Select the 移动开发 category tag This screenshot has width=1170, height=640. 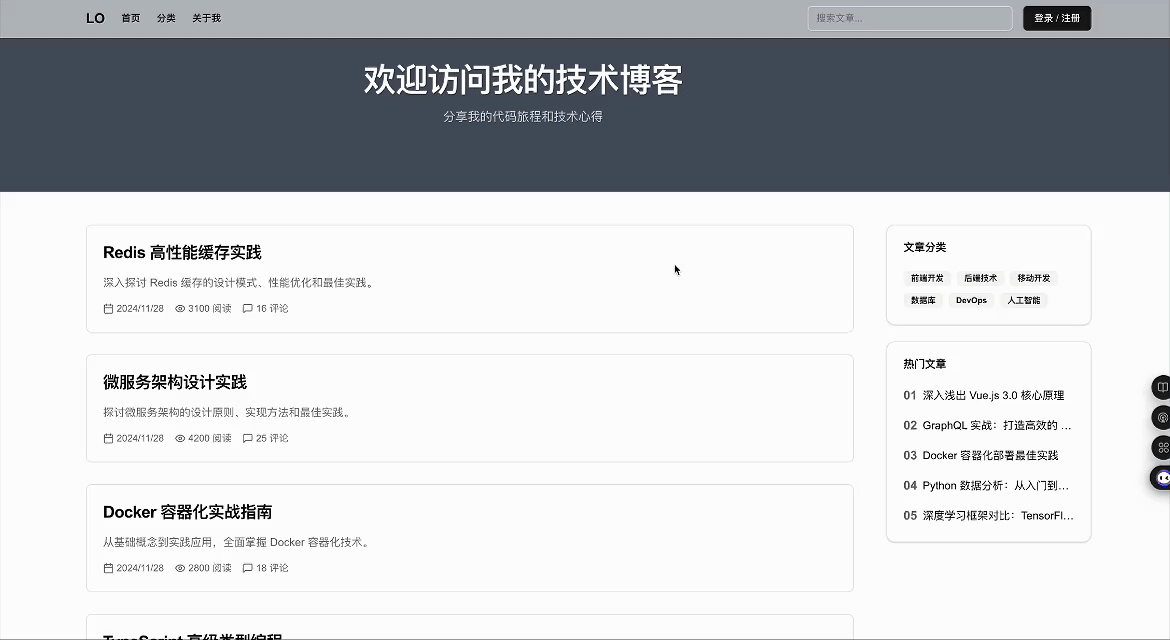pos(1034,278)
